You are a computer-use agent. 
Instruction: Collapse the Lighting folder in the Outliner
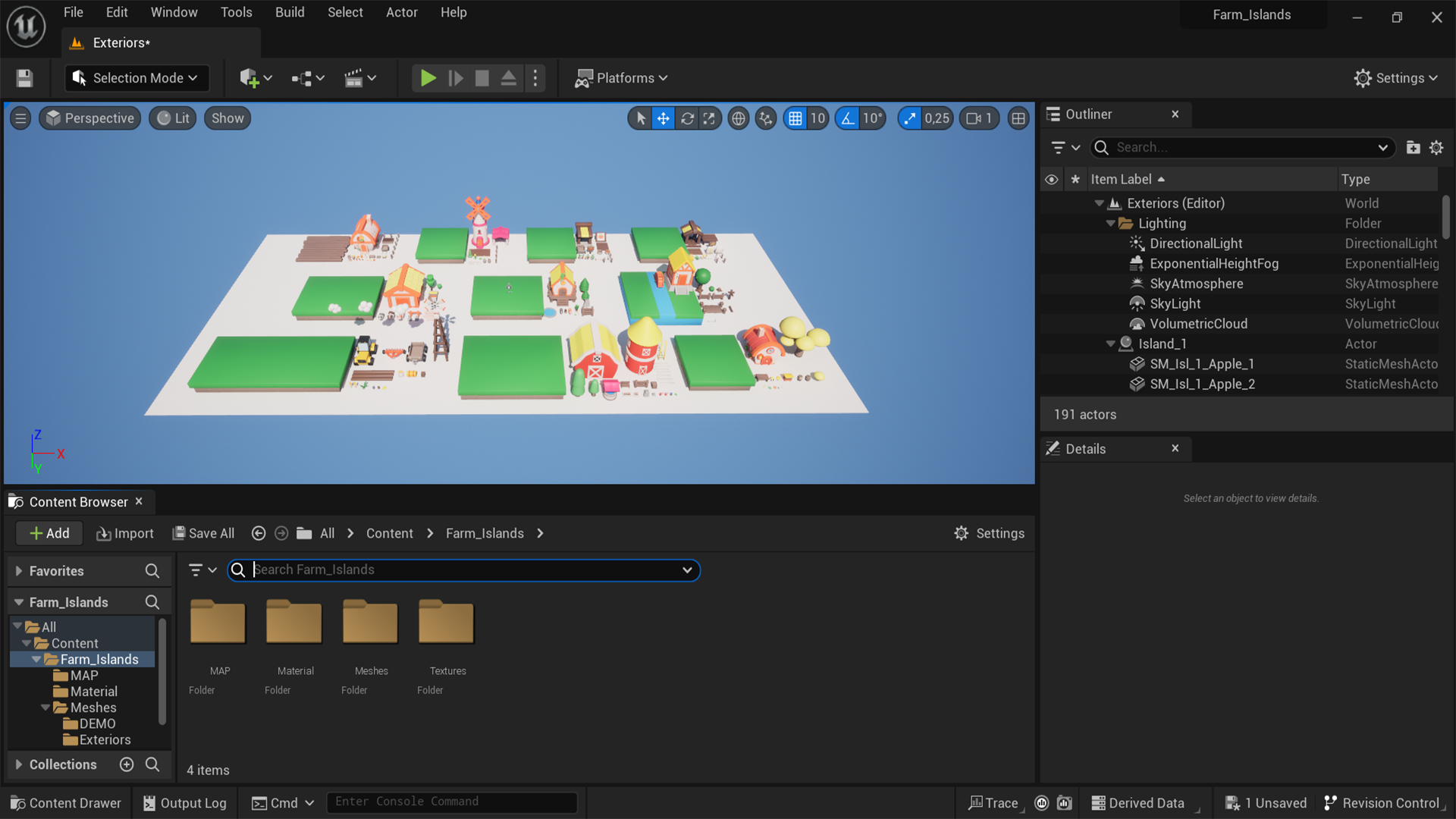[1110, 223]
